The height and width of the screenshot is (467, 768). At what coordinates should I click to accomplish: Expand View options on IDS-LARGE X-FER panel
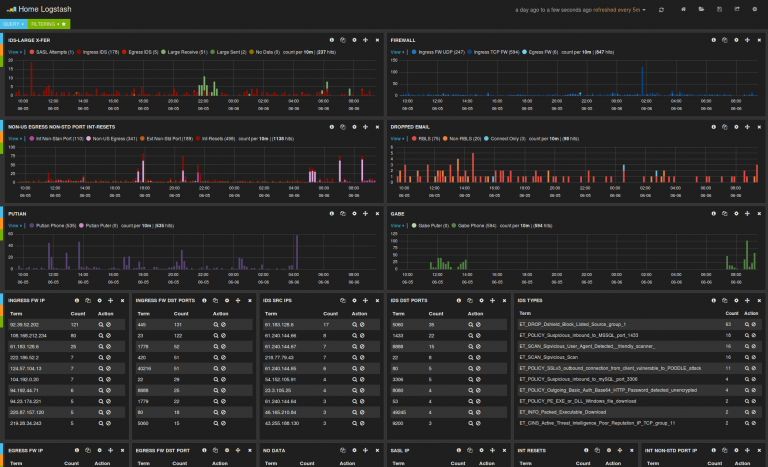click(x=15, y=52)
